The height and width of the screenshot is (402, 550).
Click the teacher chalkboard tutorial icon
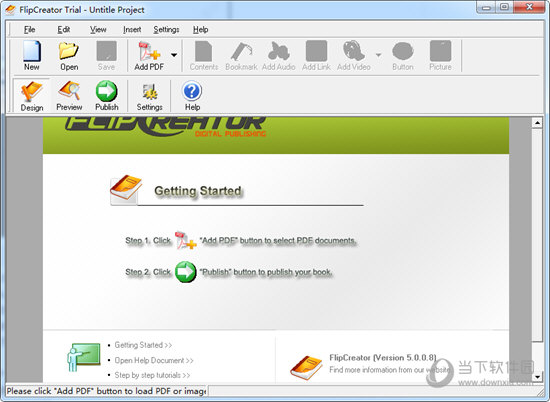(x=83, y=357)
